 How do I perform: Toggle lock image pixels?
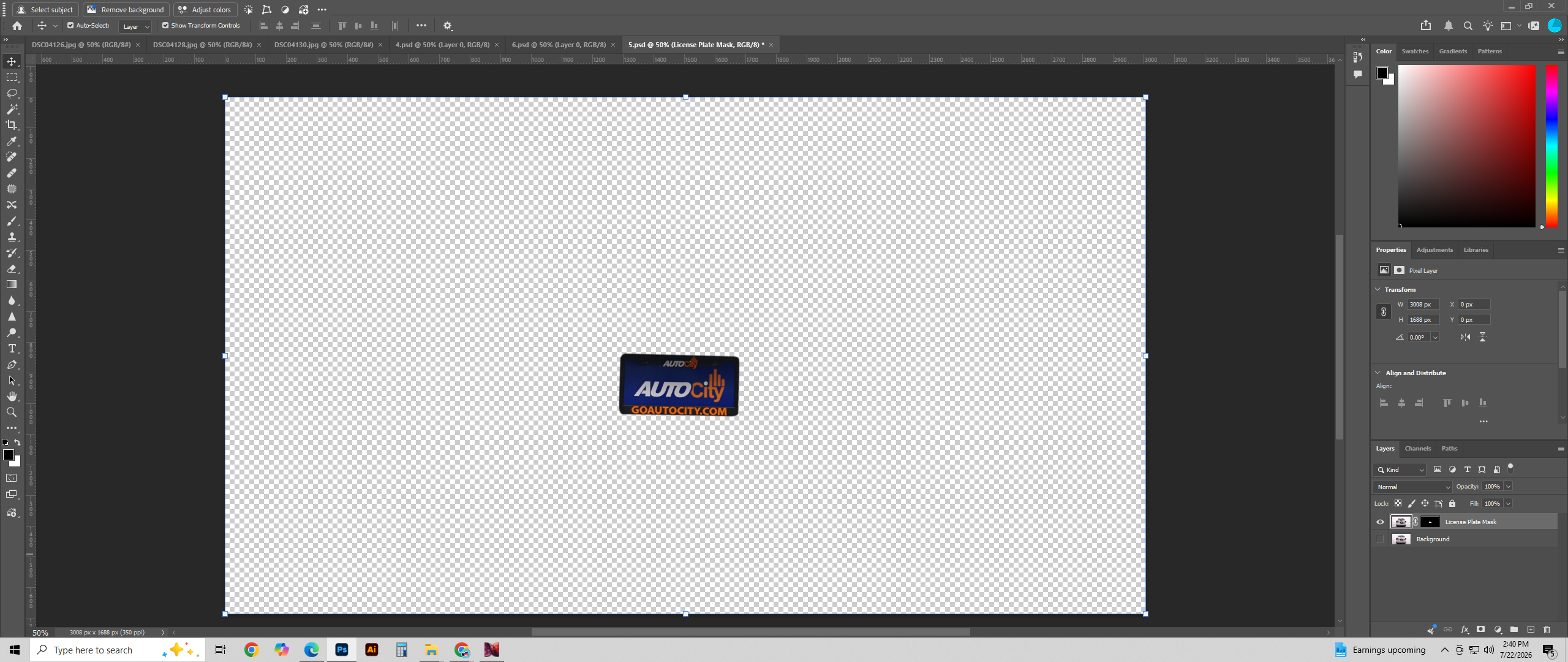coord(1411,503)
